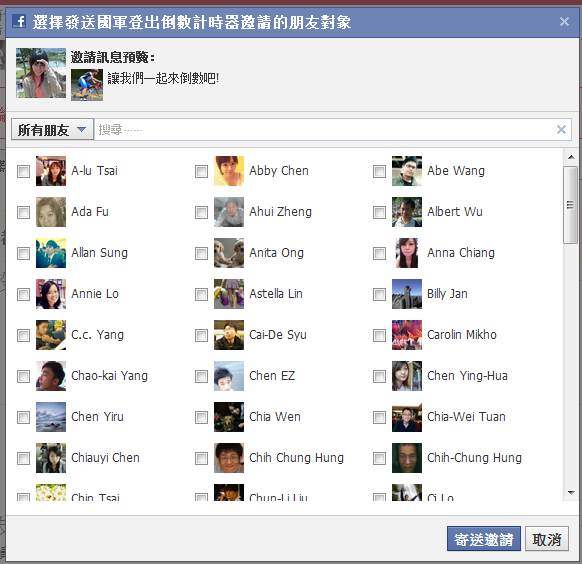Viewport: 582px width, 564px height.
Task: Click the 取消 cancel button
Action: coord(546,539)
